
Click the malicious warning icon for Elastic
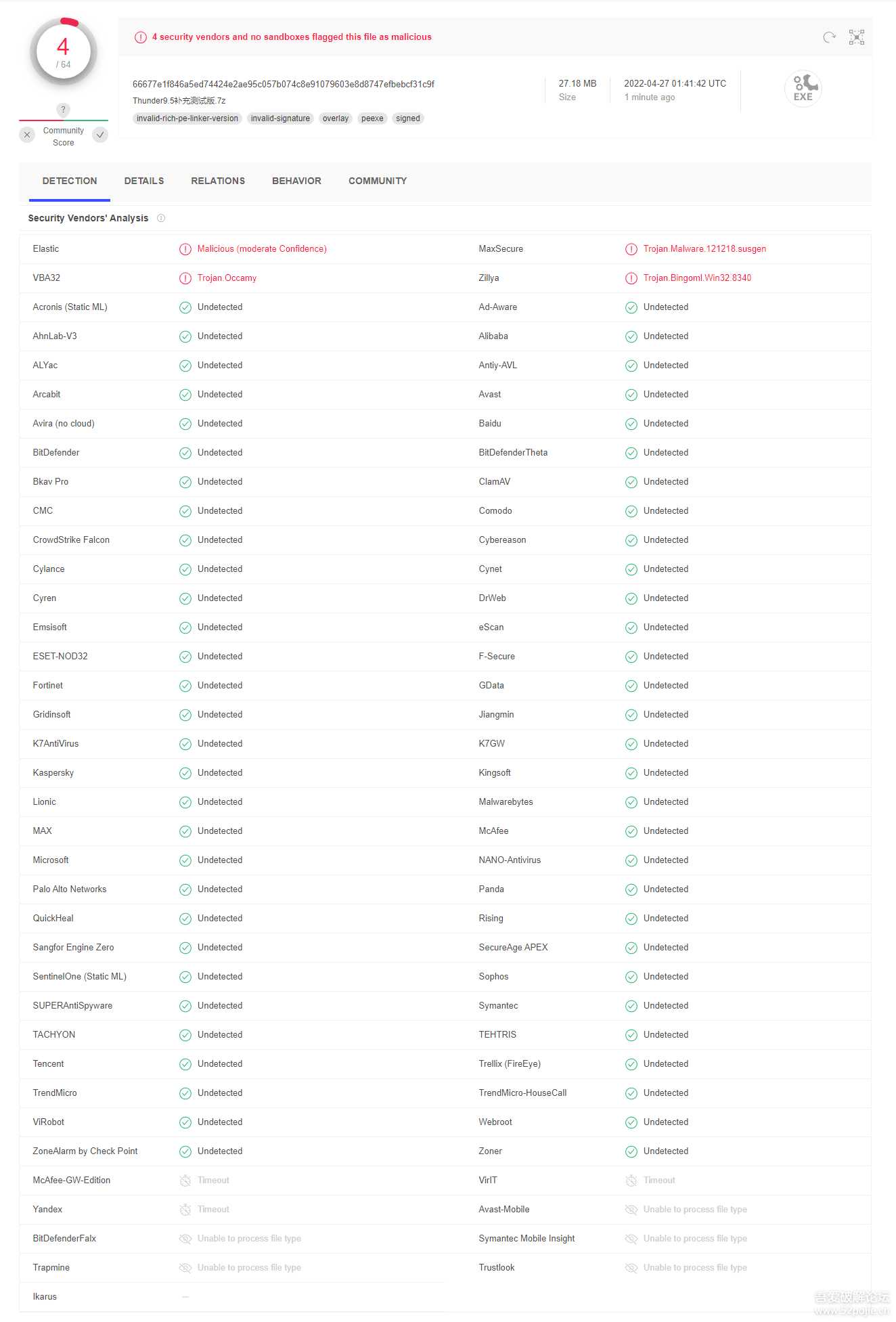185,249
